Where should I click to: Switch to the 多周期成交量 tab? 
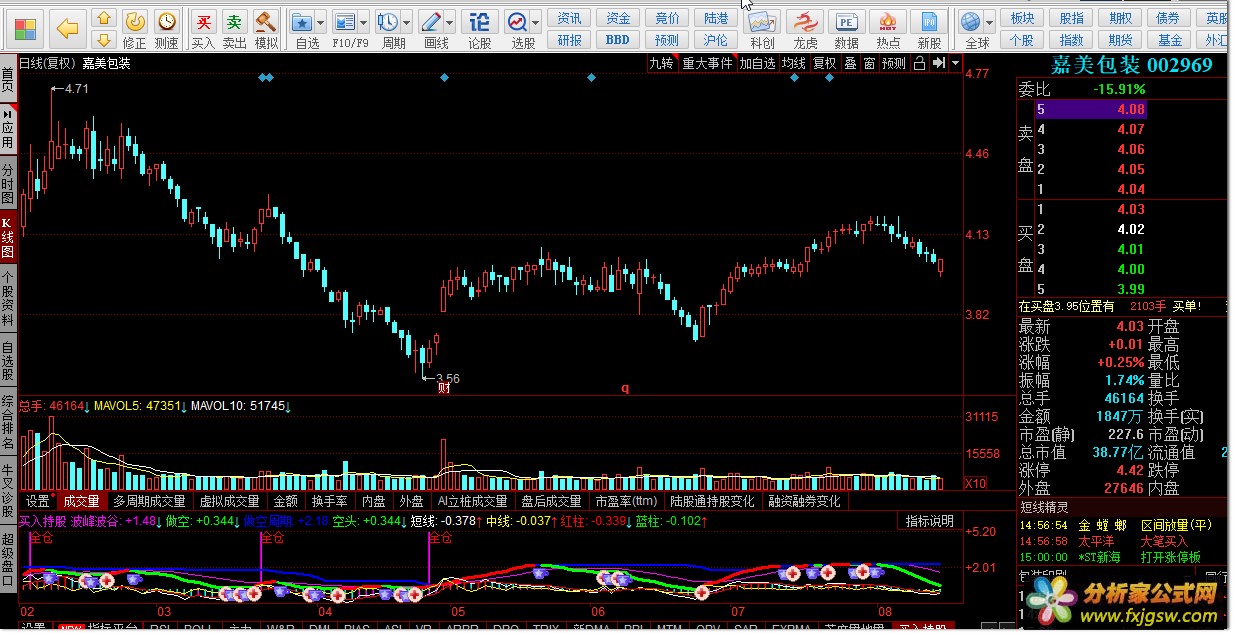pyautogui.click(x=149, y=501)
